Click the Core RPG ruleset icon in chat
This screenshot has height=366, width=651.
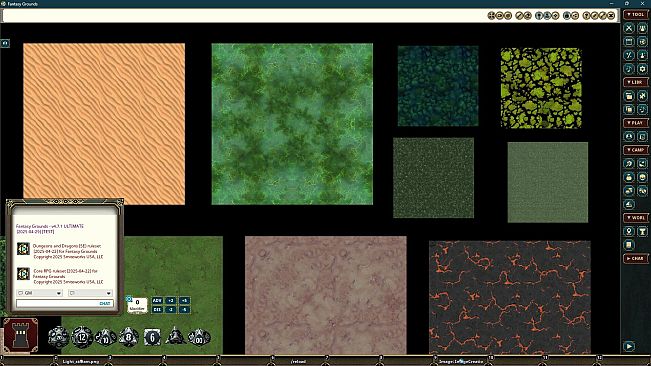pos(23,273)
